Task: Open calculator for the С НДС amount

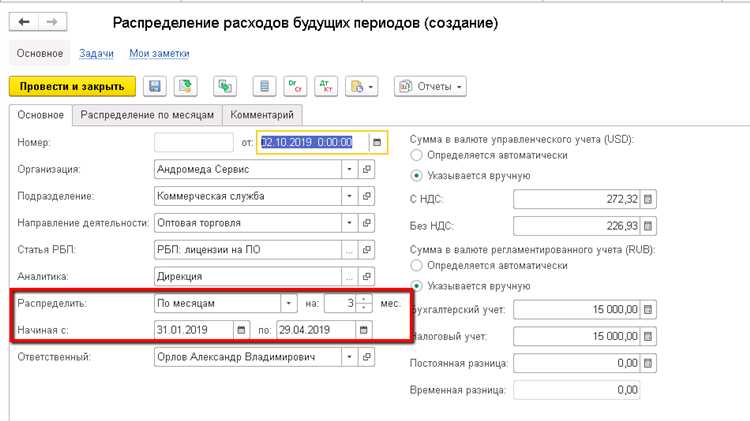Action: (648, 199)
